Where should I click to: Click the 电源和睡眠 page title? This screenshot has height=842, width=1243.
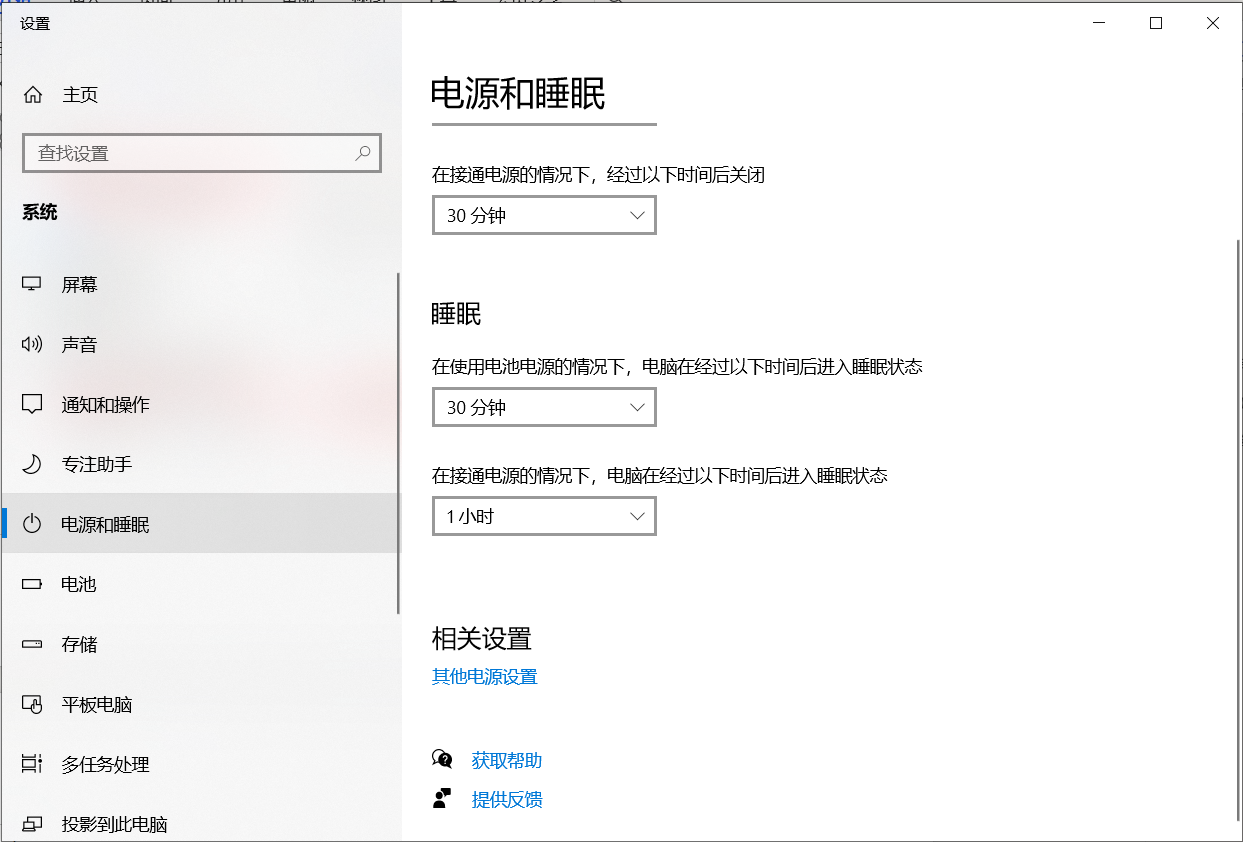[518, 94]
